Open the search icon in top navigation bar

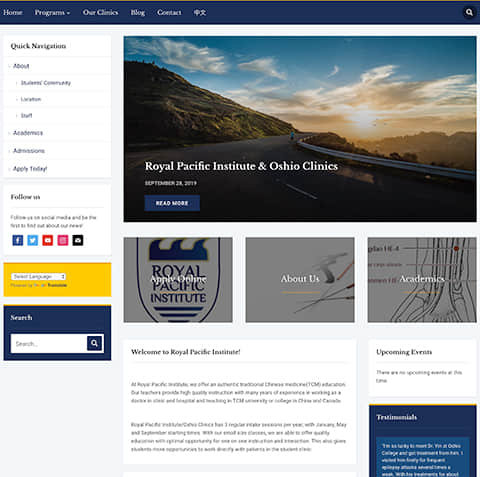coord(469,12)
